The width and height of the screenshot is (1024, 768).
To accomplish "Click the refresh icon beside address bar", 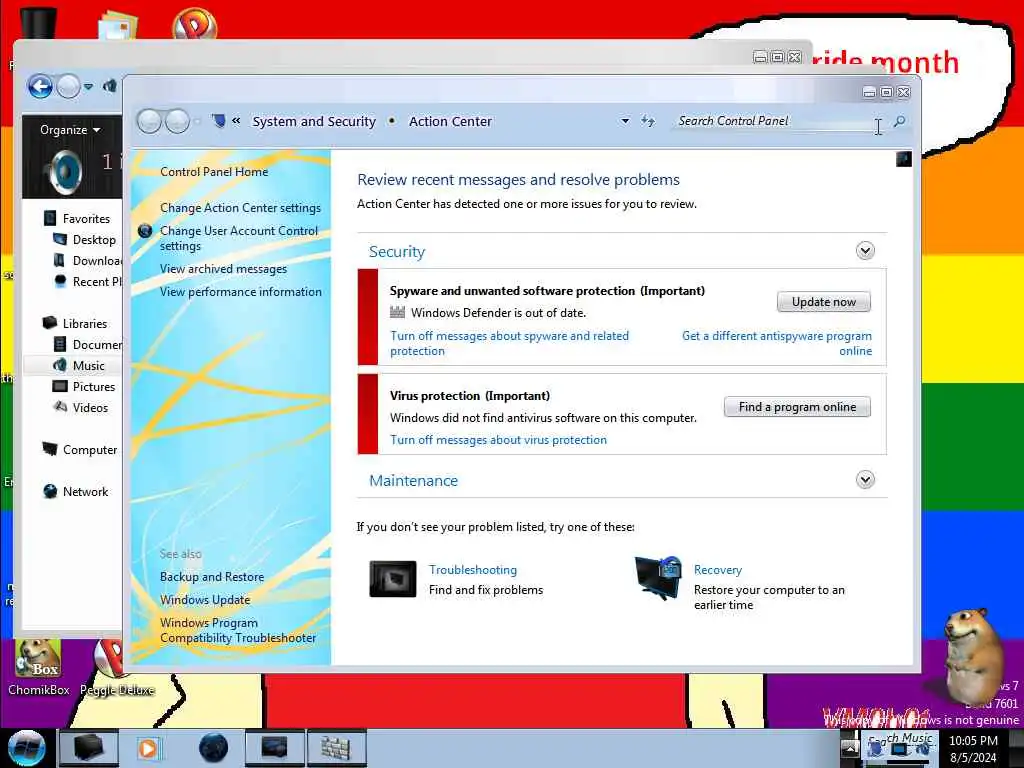I will click(x=648, y=121).
